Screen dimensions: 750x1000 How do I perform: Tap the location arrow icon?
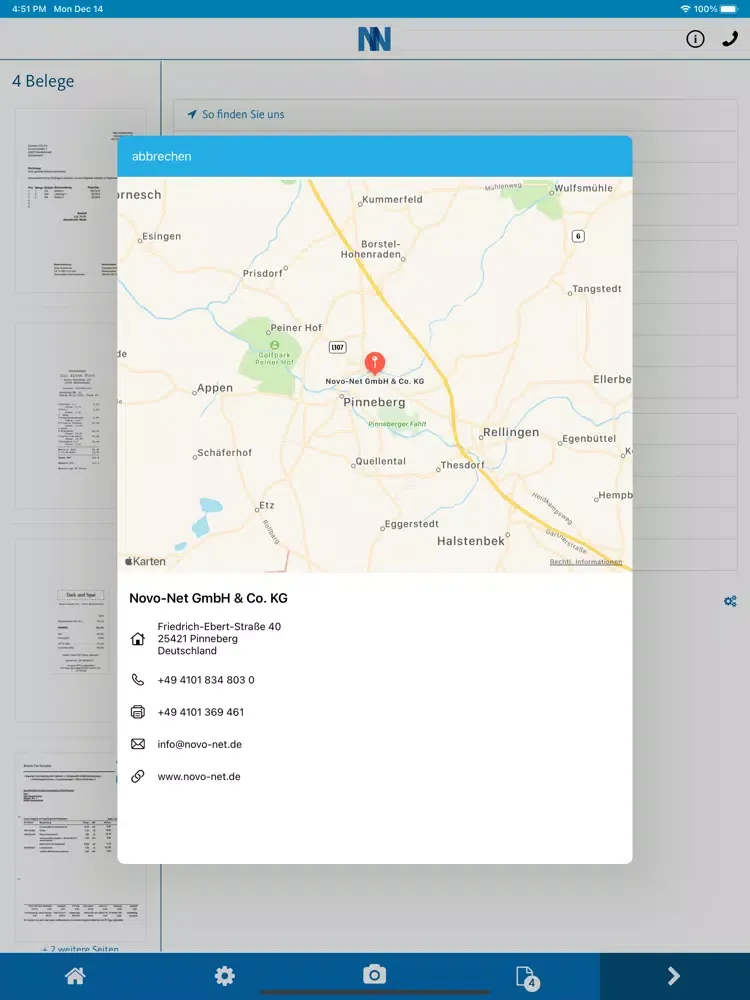tap(191, 114)
